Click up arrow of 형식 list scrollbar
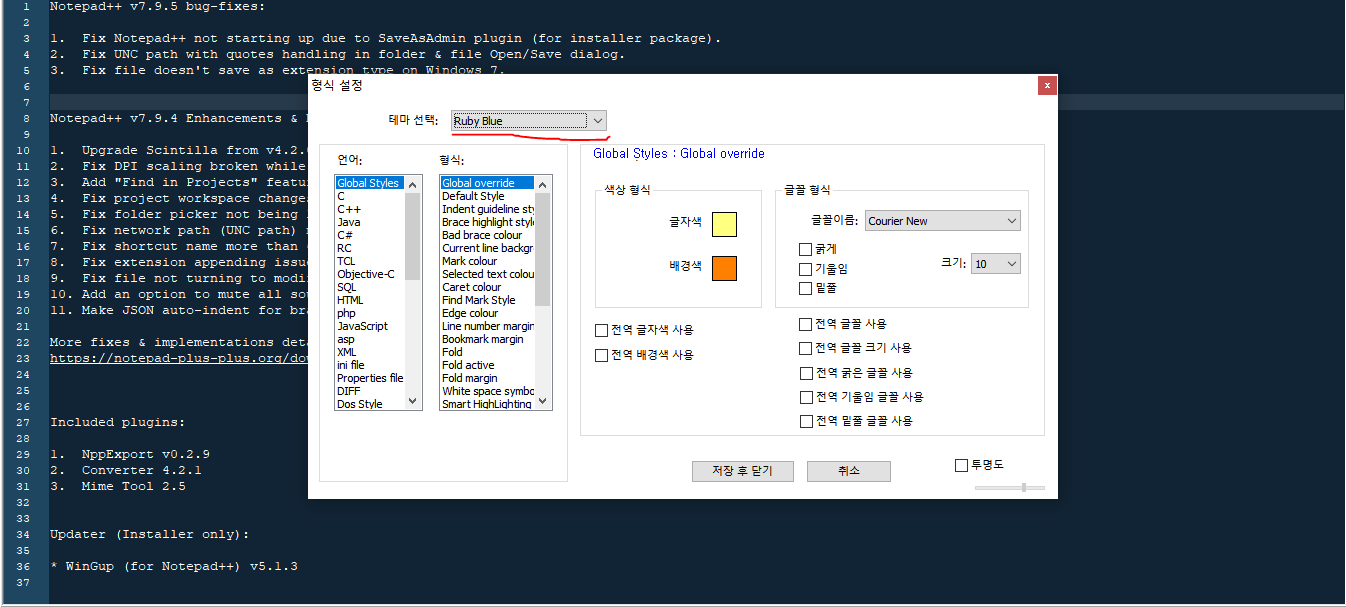1346x607 pixels. 543,184
